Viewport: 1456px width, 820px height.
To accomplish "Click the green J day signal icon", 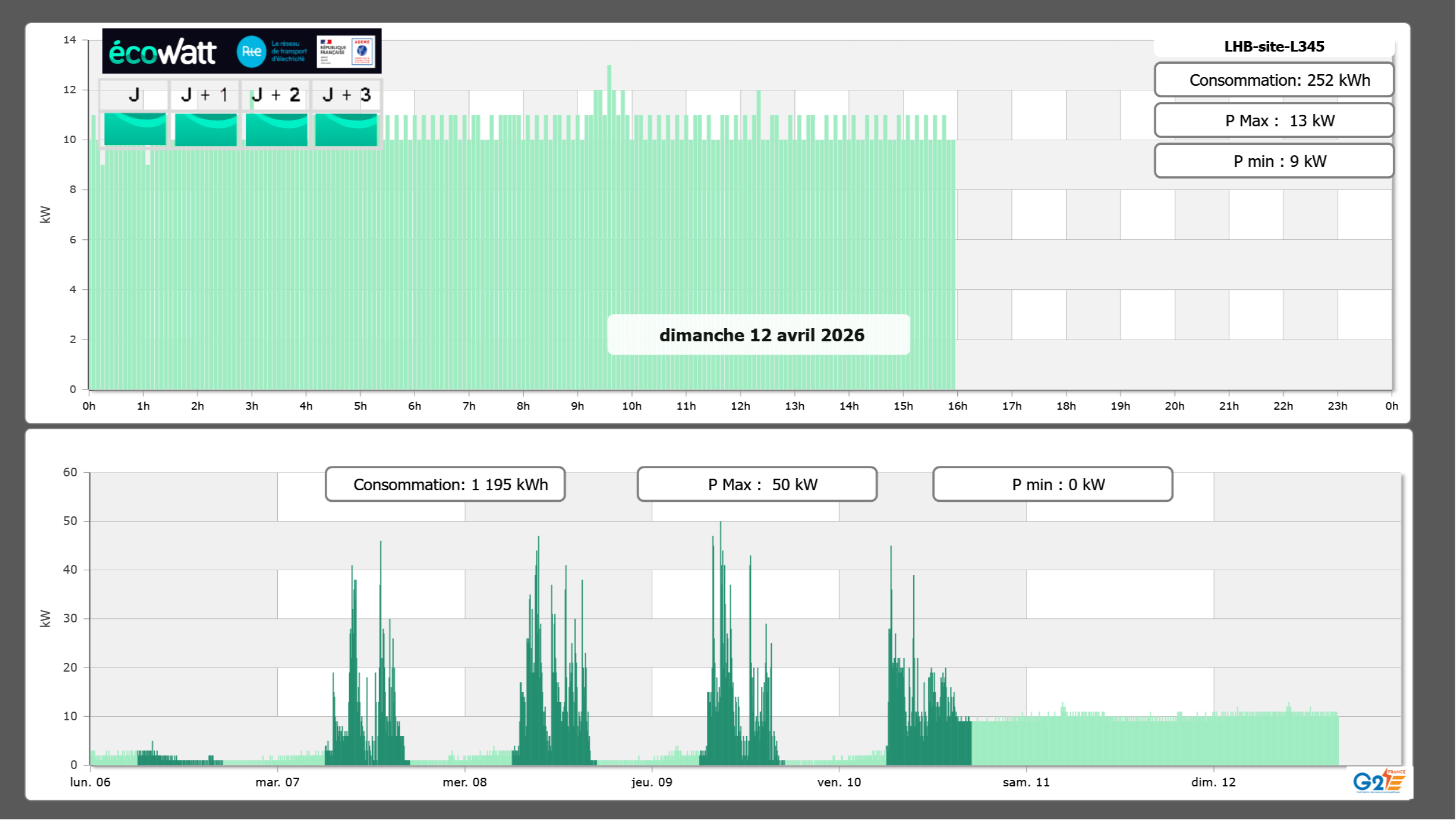I will point(135,129).
